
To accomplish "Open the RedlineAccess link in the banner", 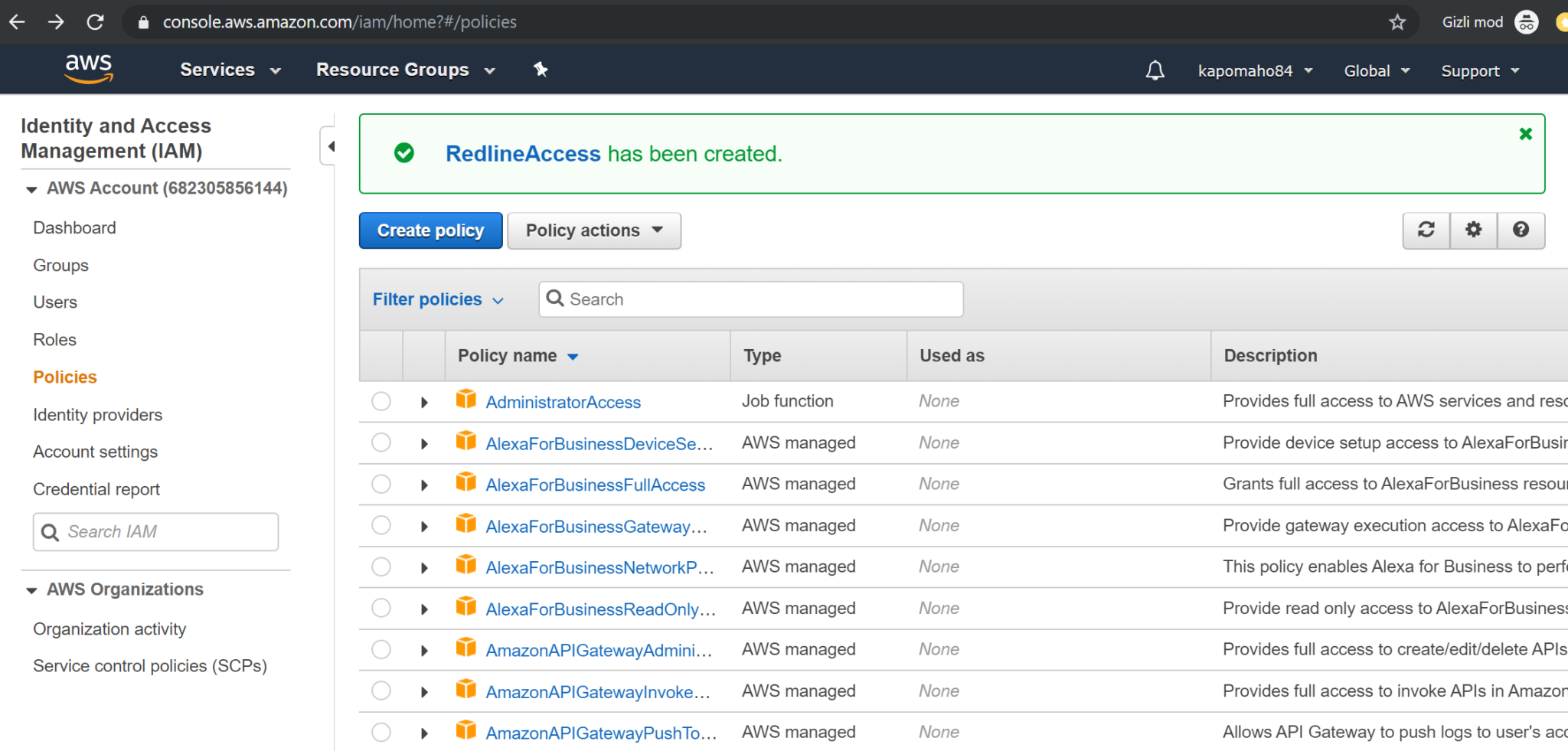I will click(523, 154).
